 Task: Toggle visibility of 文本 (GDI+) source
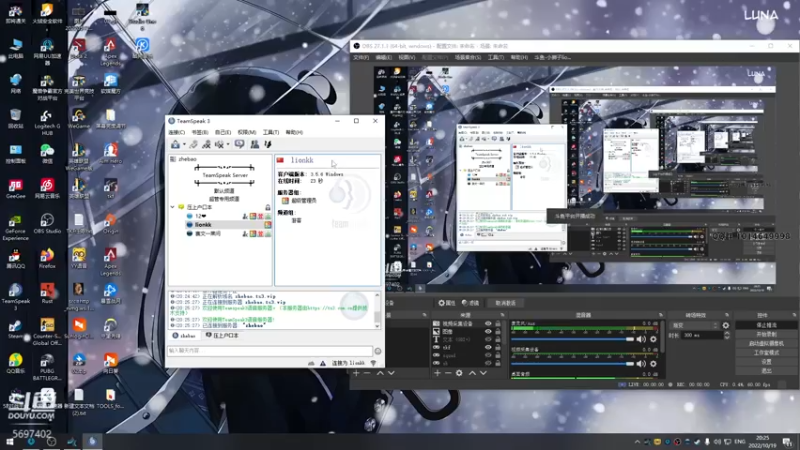click(488, 339)
